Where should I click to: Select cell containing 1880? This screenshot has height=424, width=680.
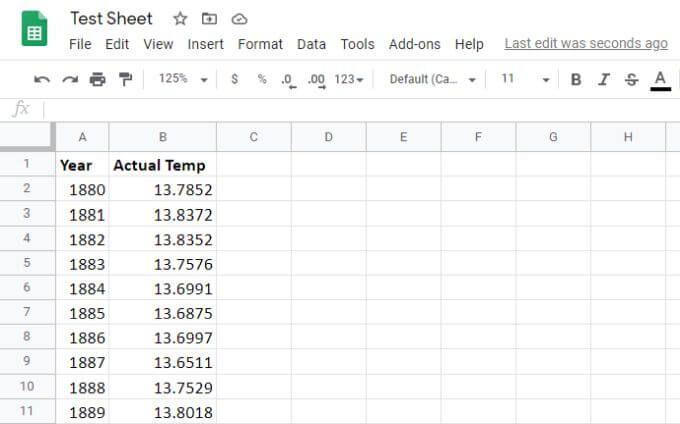click(82, 189)
